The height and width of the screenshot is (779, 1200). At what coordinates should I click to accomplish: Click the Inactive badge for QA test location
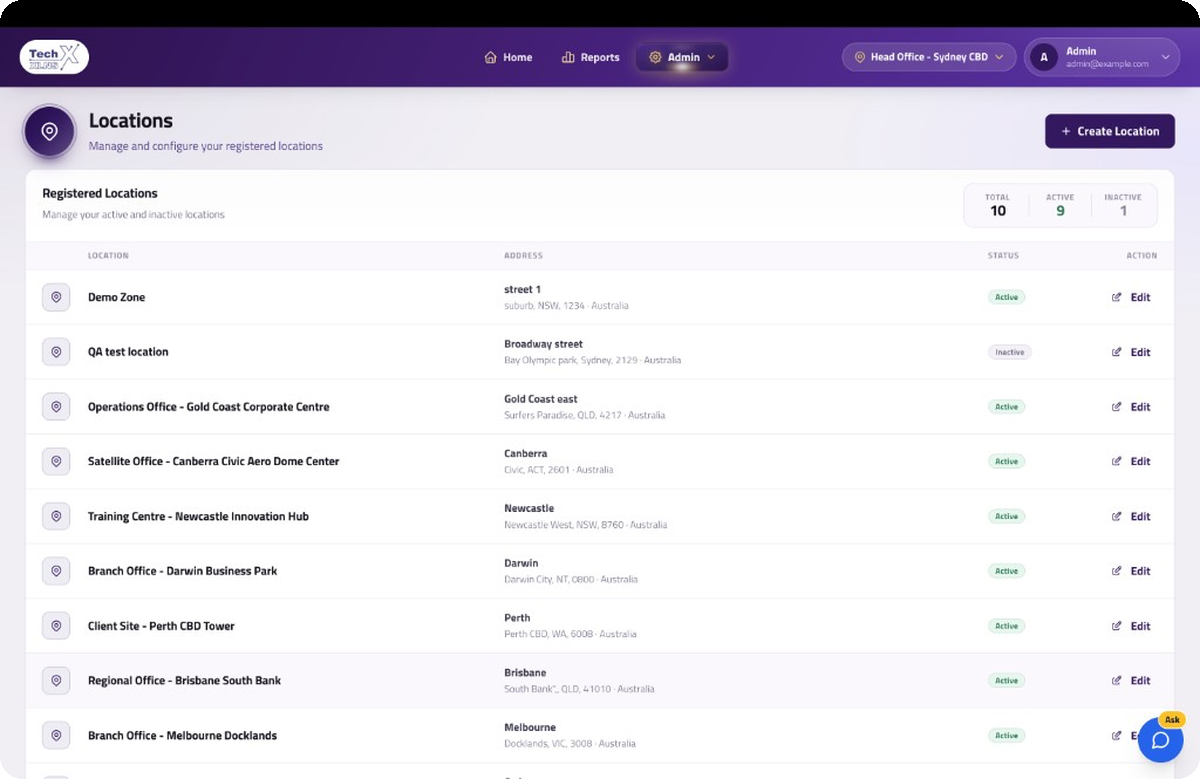click(1010, 352)
